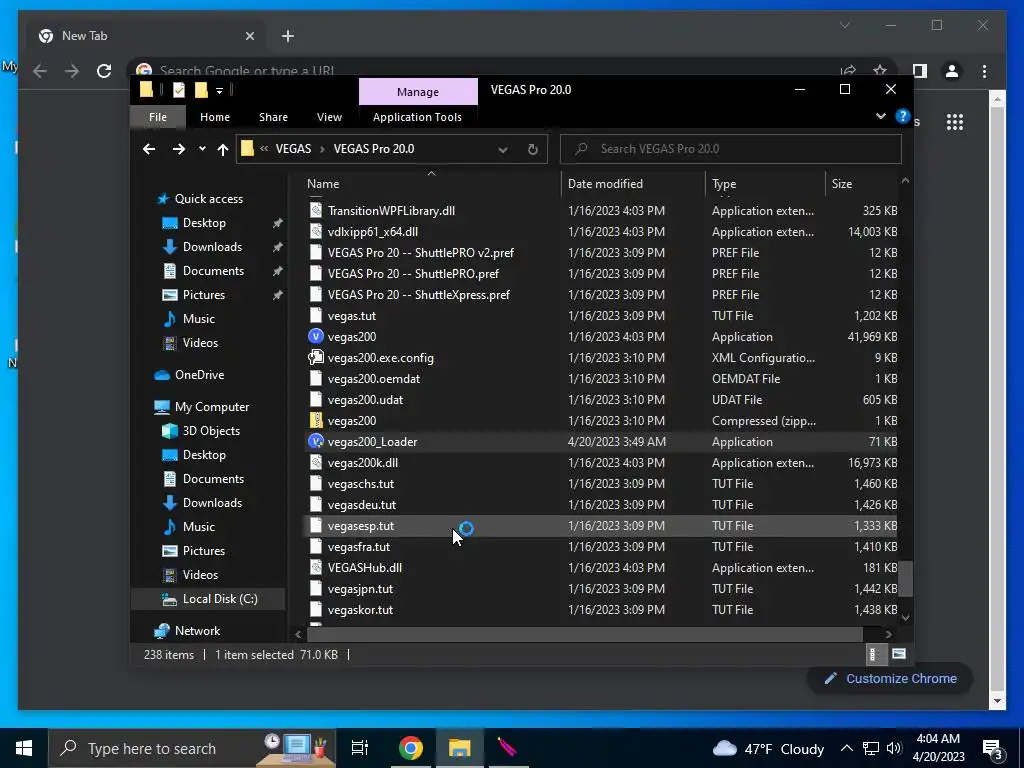Open the File menu in Explorer

158,117
